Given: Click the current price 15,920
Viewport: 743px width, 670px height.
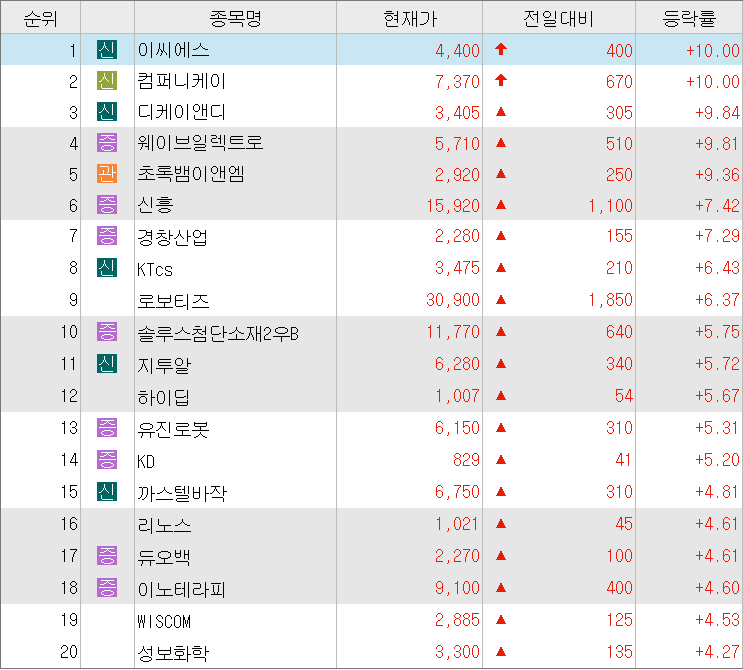Looking at the screenshot, I should [453, 205].
